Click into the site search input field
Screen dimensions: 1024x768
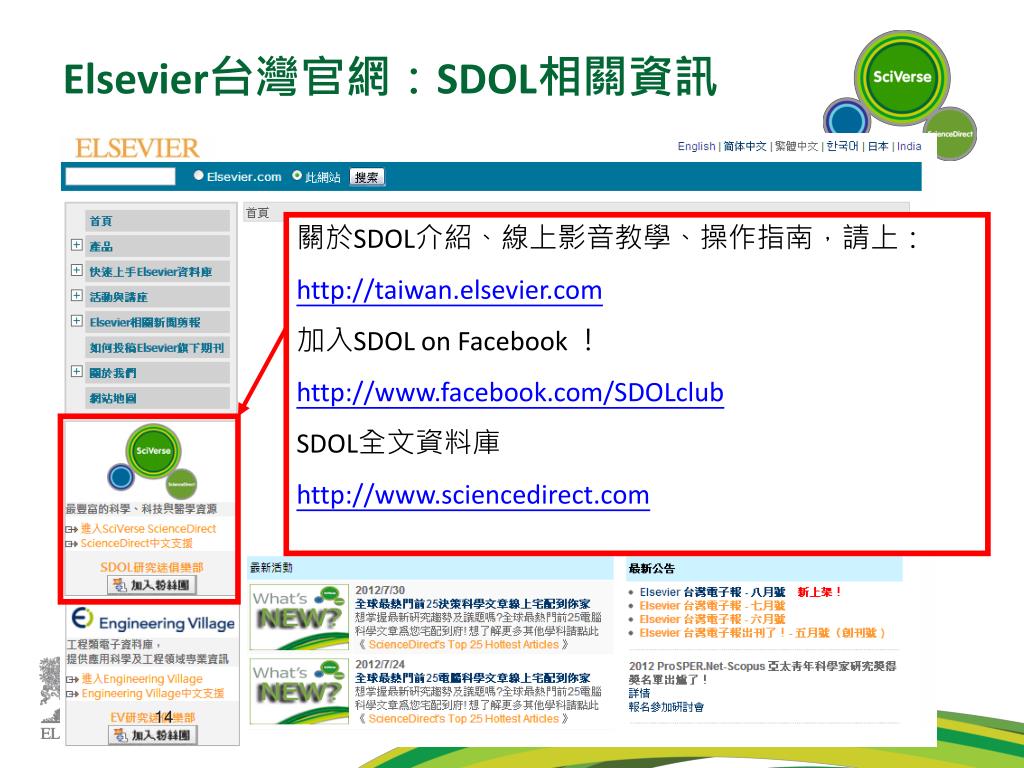(x=120, y=176)
